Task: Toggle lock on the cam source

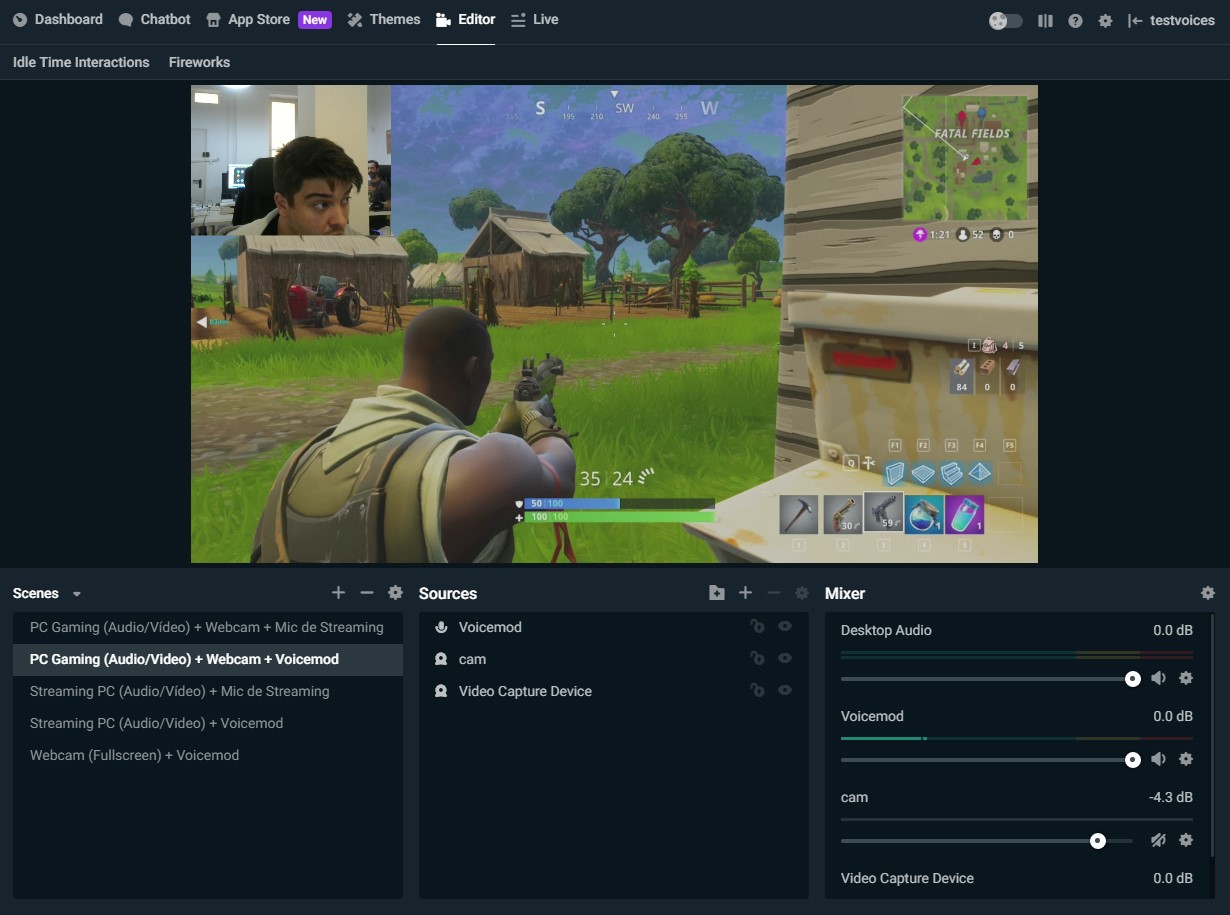Action: point(757,659)
